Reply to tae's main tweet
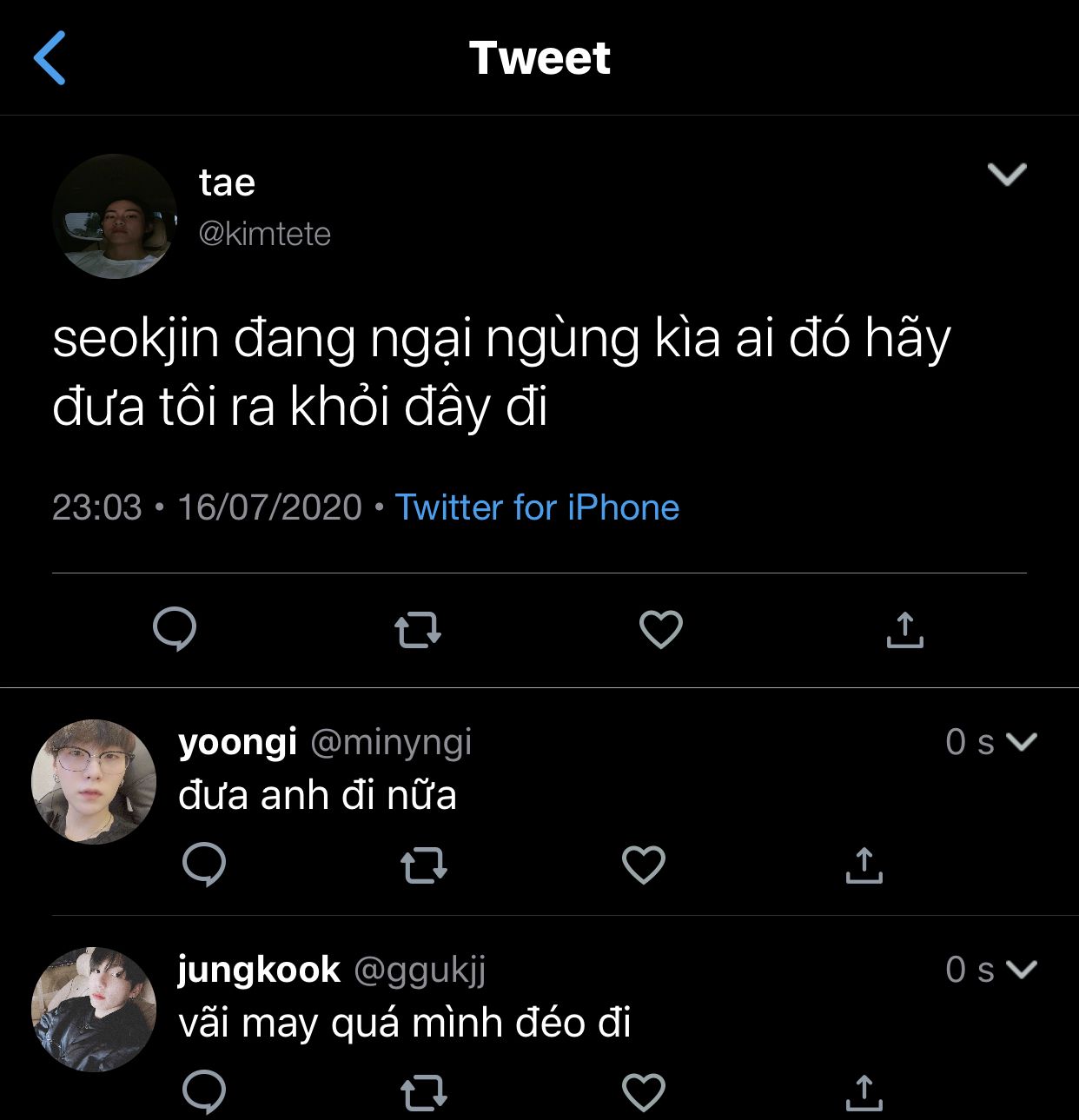Screen dimensions: 1079x1120 click(x=175, y=629)
